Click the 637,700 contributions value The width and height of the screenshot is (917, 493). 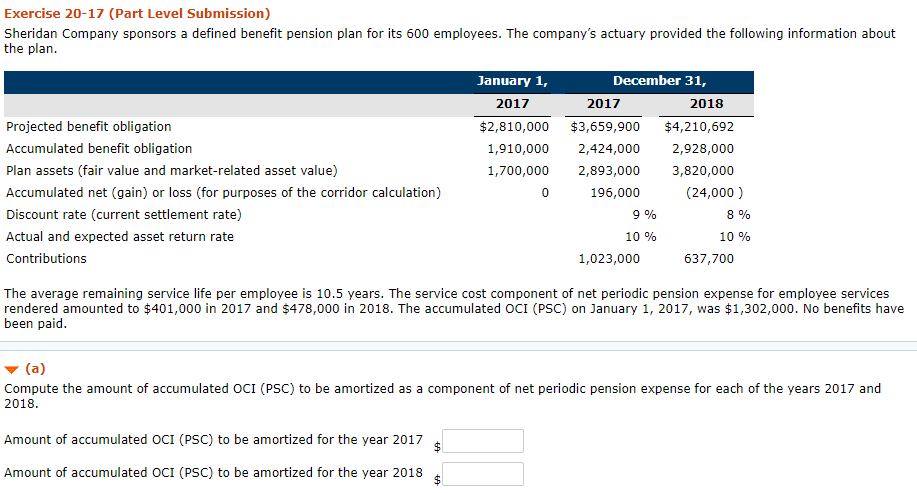[708, 259]
